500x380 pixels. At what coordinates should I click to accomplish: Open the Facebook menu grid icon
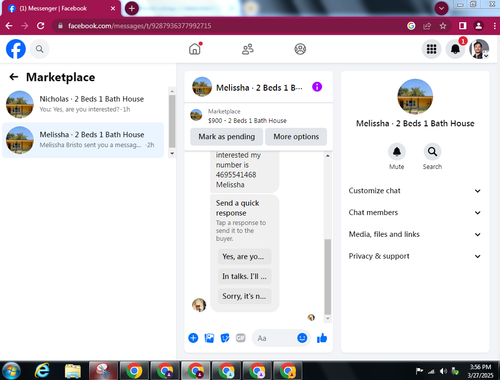(431, 49)
